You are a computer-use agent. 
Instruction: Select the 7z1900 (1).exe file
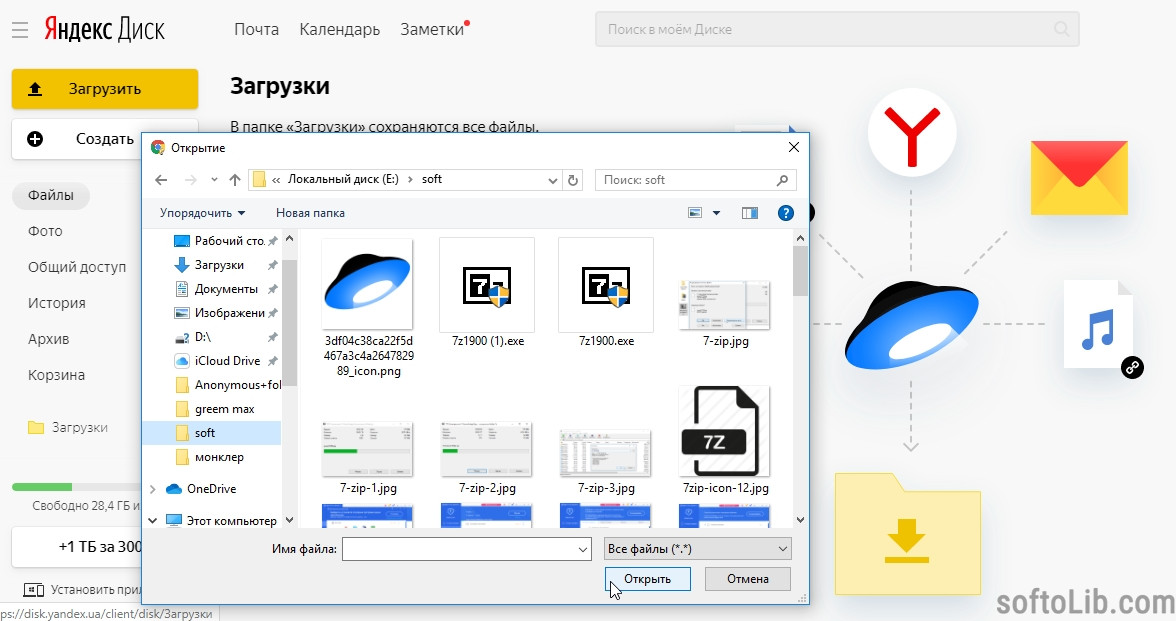(x=488, y=293)
